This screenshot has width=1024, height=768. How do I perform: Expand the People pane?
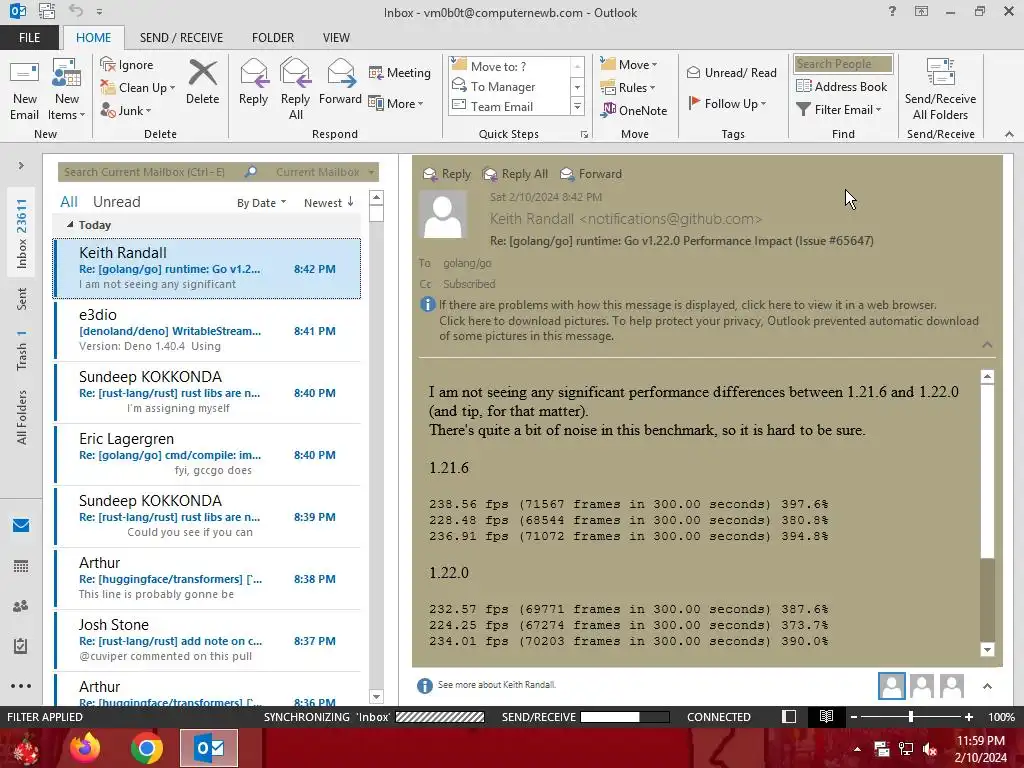click(x=987, y=686)
